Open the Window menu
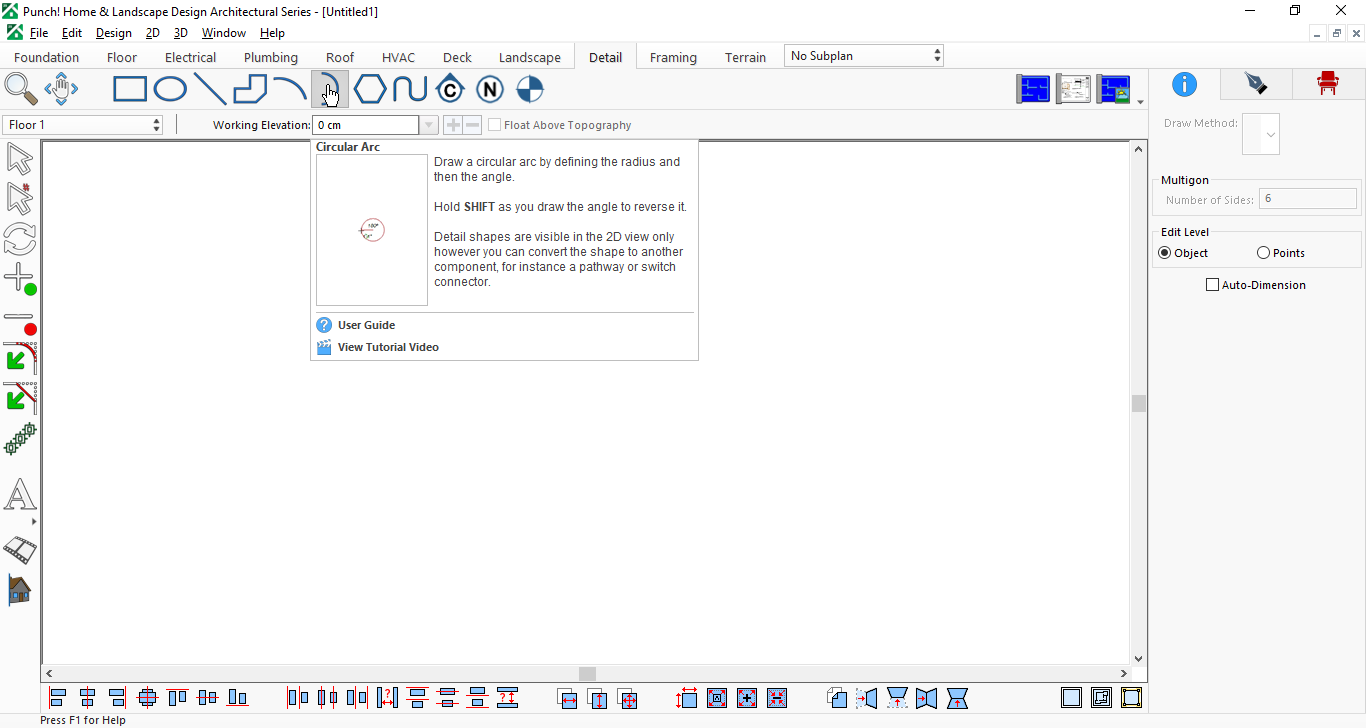This screenshot has width=1366, height=728. (224, 33)
